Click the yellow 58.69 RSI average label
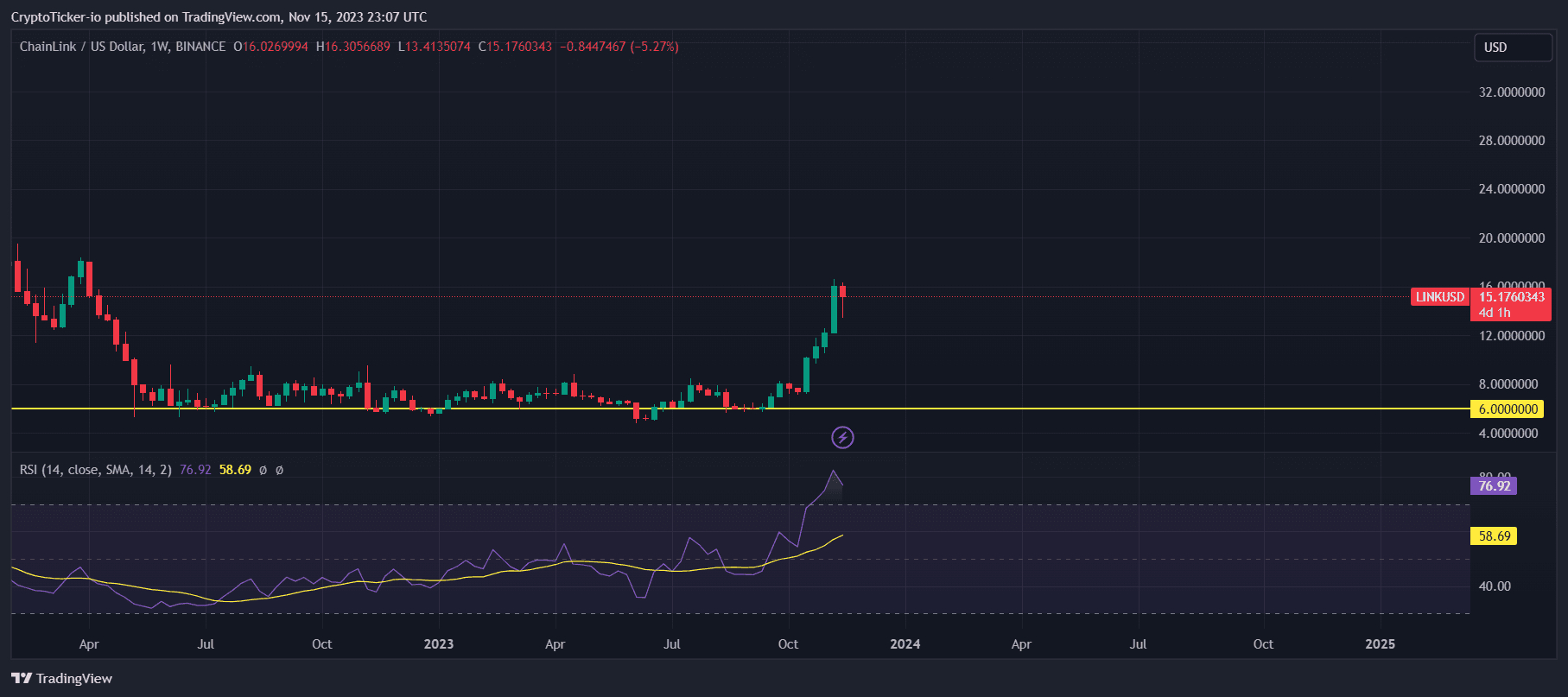Image resolution: width=1568 pixels, height=697 pixels. pyautogui.click(x=1494, y=536)
